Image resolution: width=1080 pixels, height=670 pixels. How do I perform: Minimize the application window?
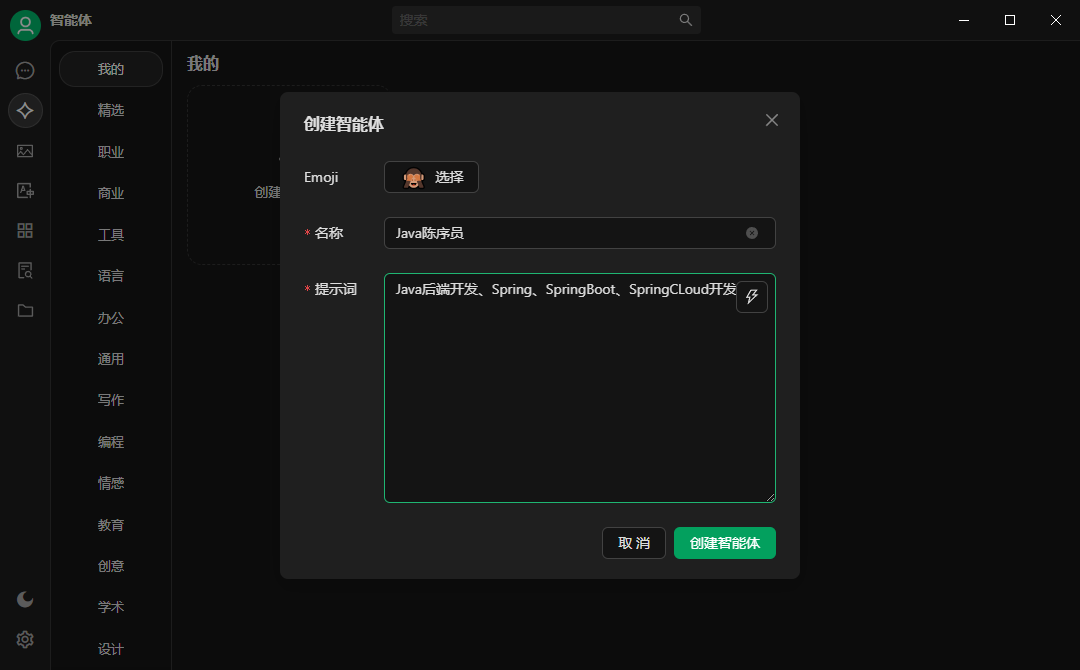click(964, 20)
